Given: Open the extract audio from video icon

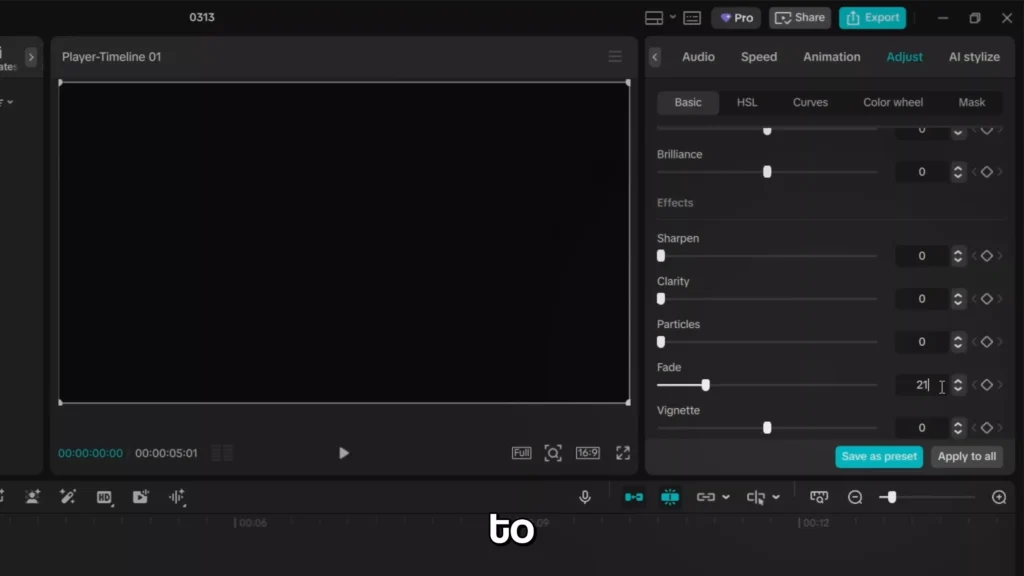Looking at the screenshot, I should (x=141, y=497).
